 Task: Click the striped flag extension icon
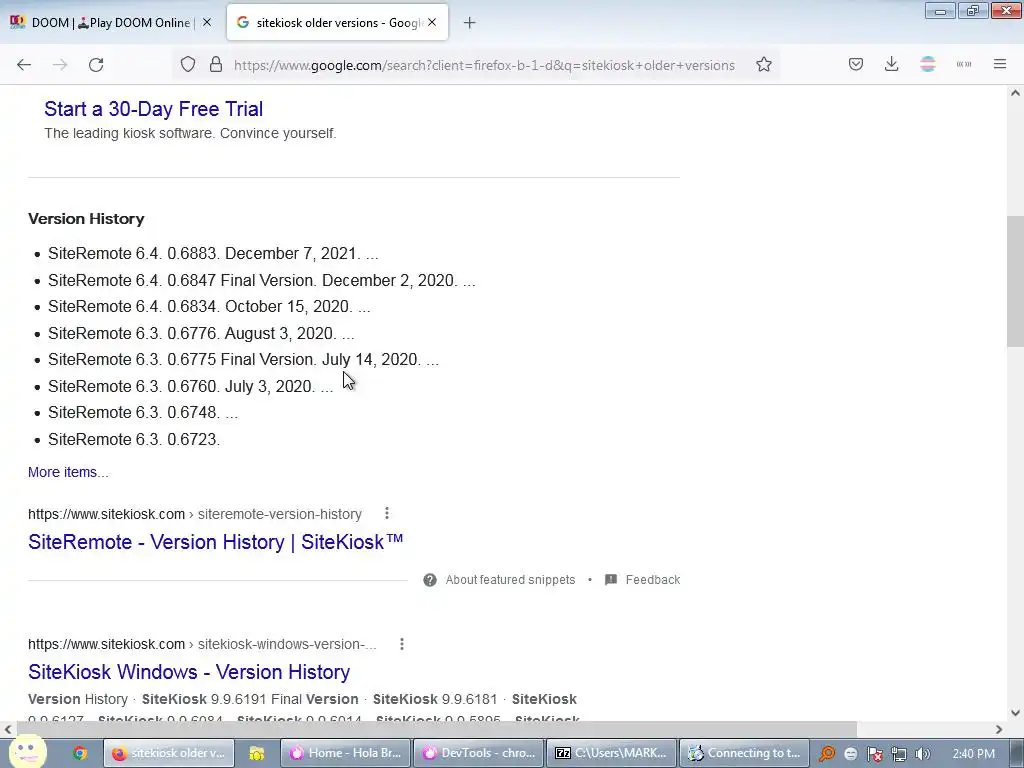click(x=928, y=65)
